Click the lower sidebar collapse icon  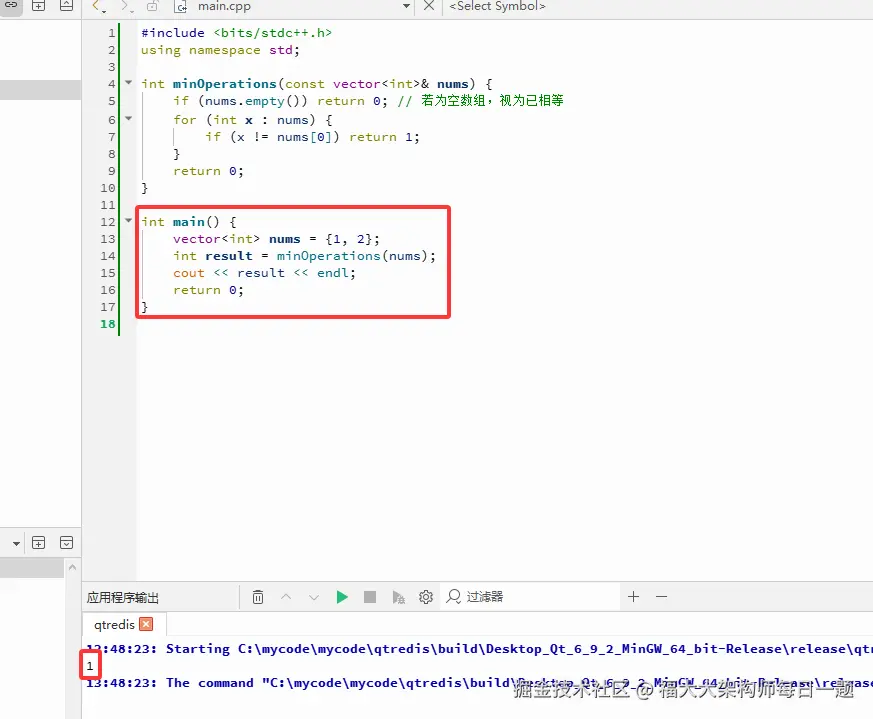click(x=66, y=543)
